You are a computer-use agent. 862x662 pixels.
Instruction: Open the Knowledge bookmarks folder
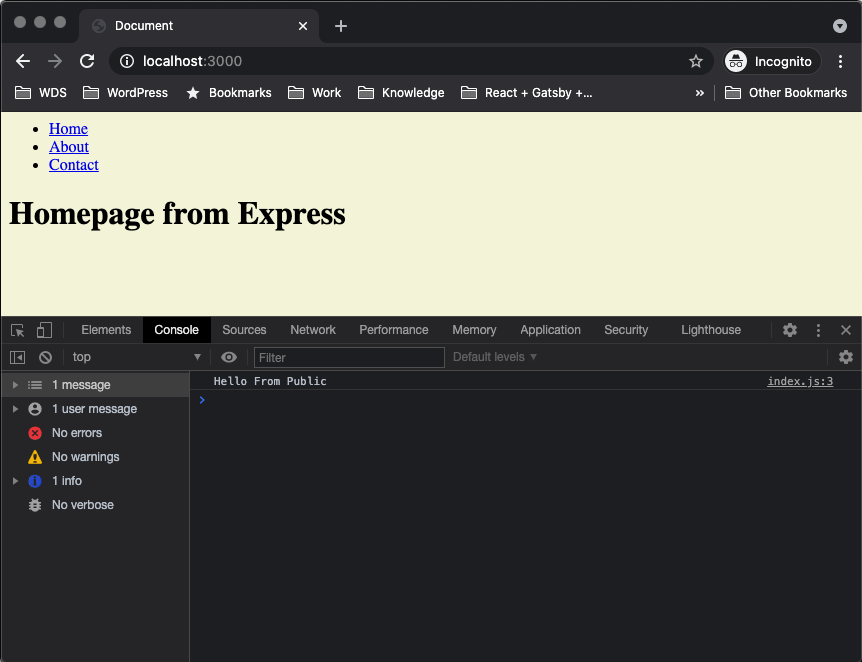401,92
